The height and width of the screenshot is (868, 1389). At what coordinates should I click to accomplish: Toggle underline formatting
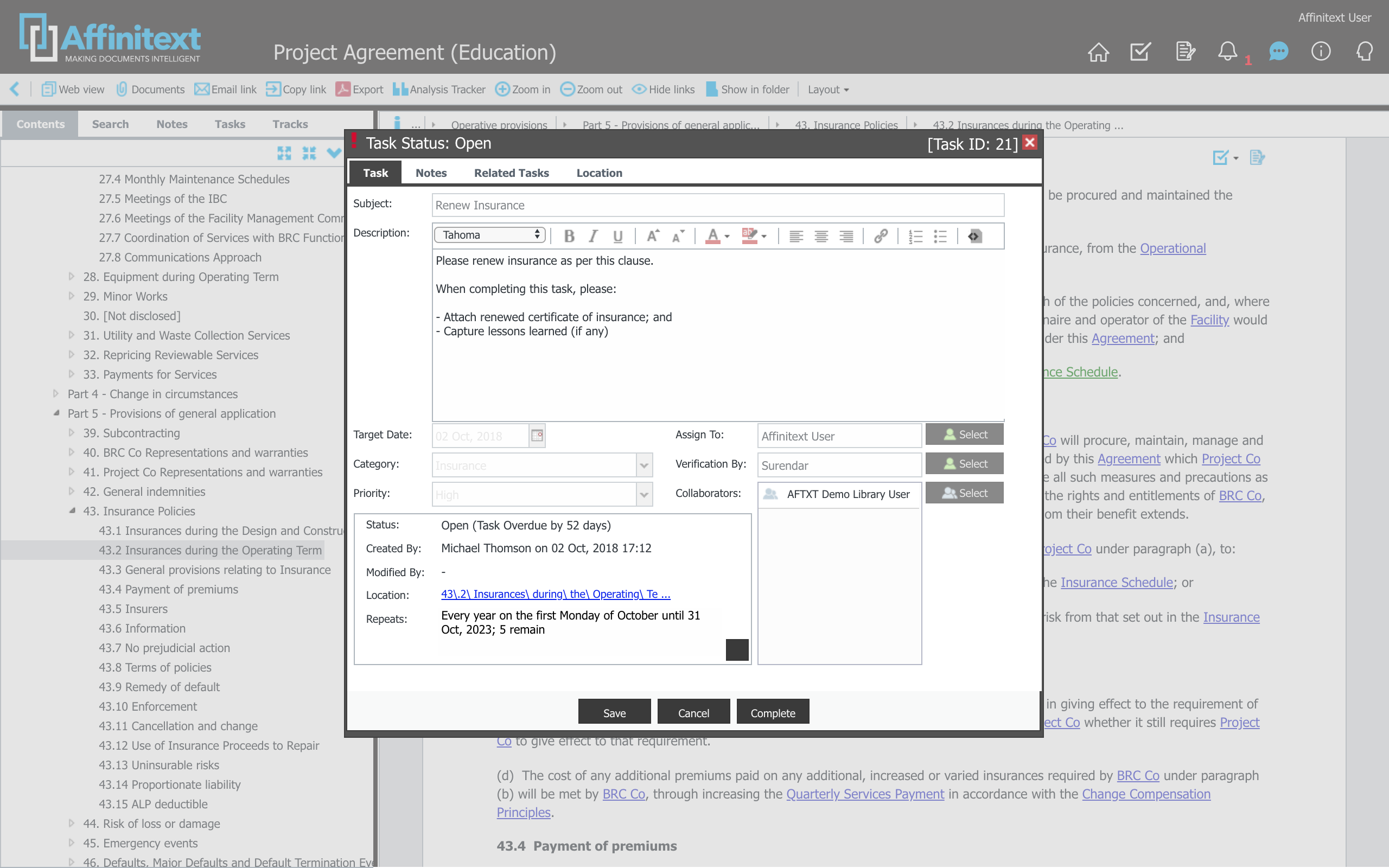[617, 236]
